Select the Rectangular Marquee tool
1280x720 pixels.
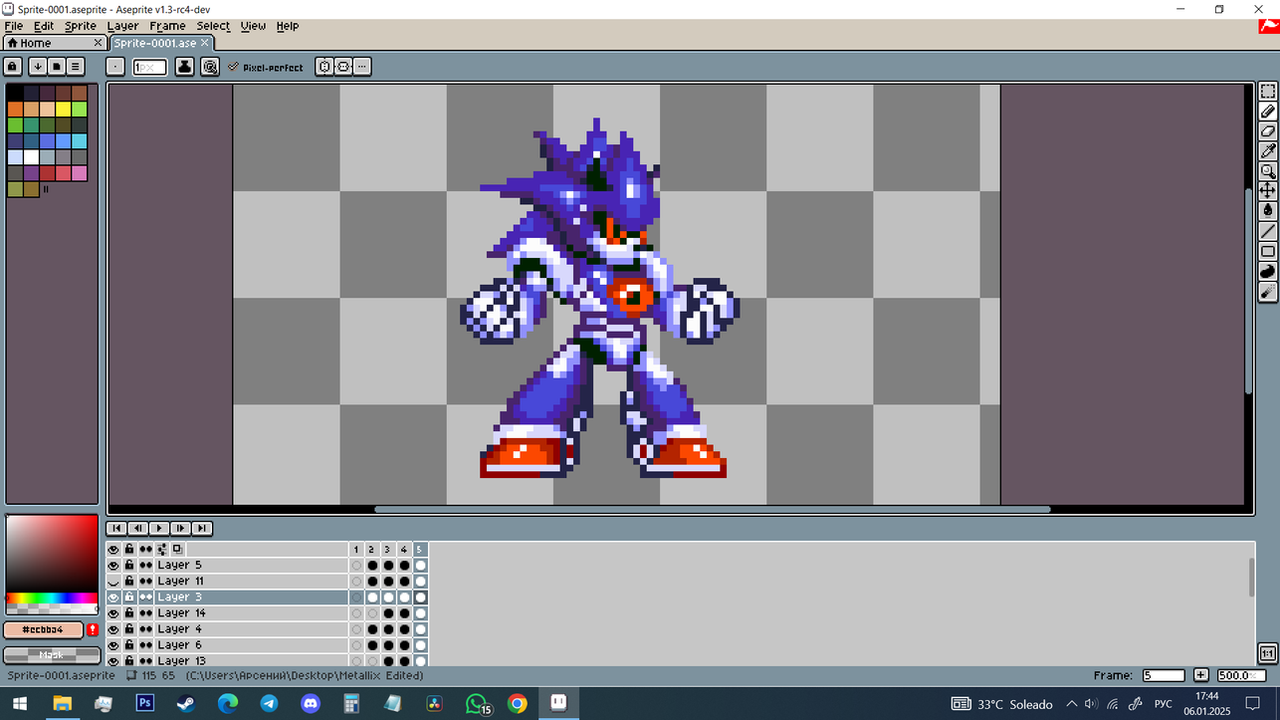(x=1268, y=91)
